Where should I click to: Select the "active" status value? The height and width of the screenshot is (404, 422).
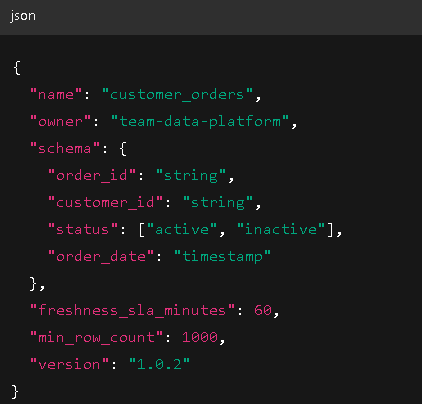(182, 229)
